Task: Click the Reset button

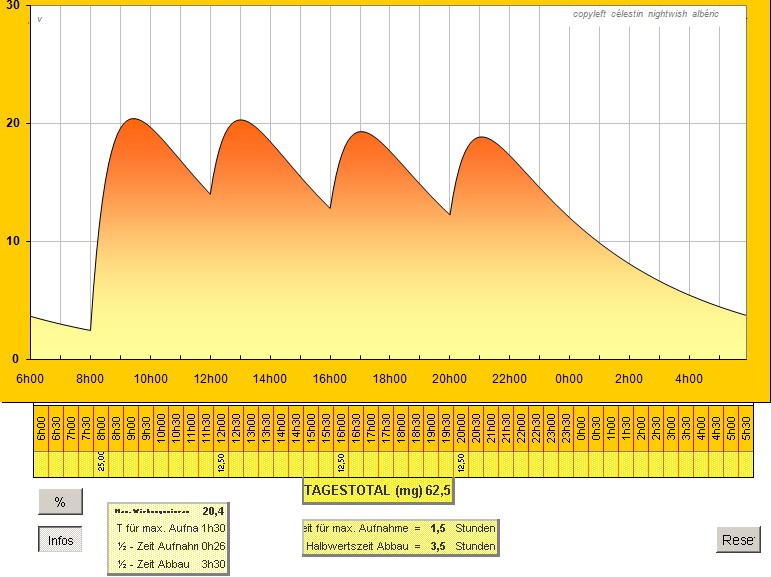Action: (x=738, y=540)
